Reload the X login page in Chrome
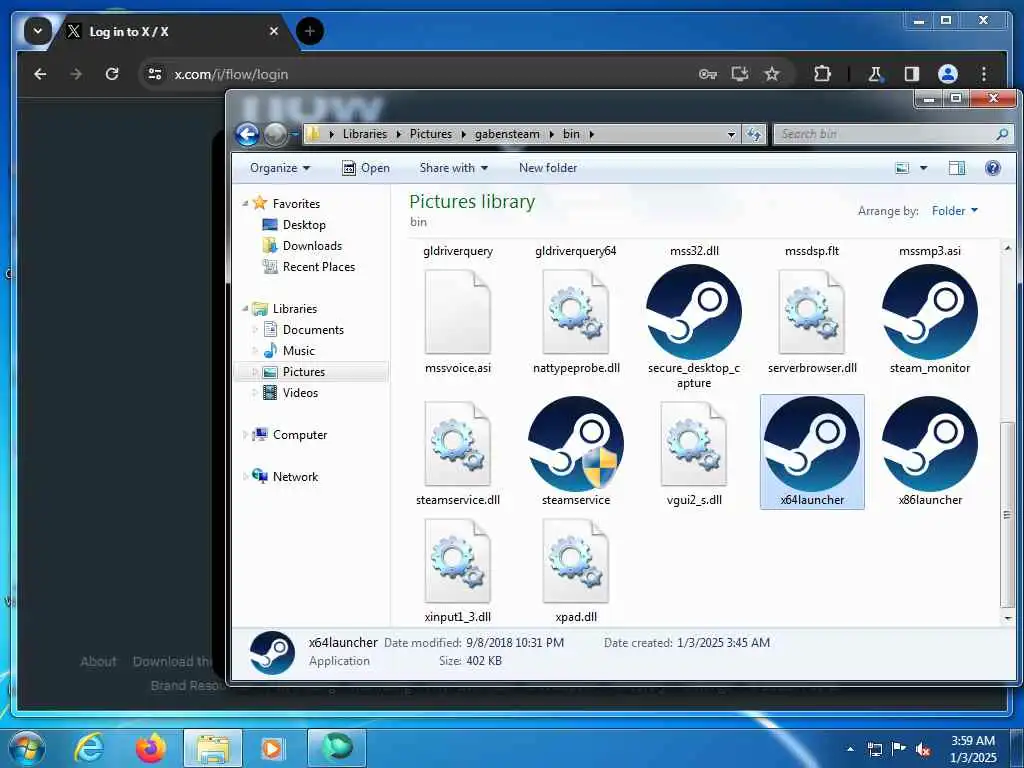This screenshot has width=1024, height=768. [x=112, y=74]
